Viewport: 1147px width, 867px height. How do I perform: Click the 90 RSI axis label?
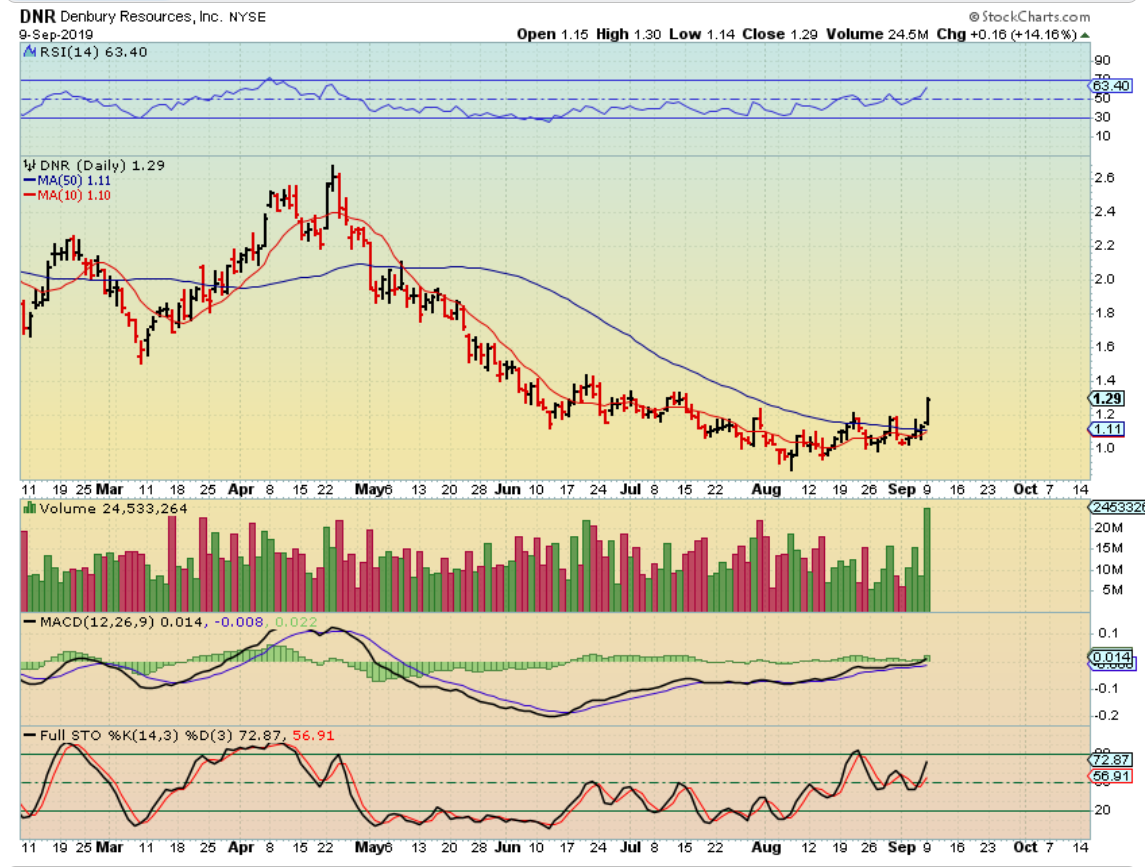(1102, 61)
